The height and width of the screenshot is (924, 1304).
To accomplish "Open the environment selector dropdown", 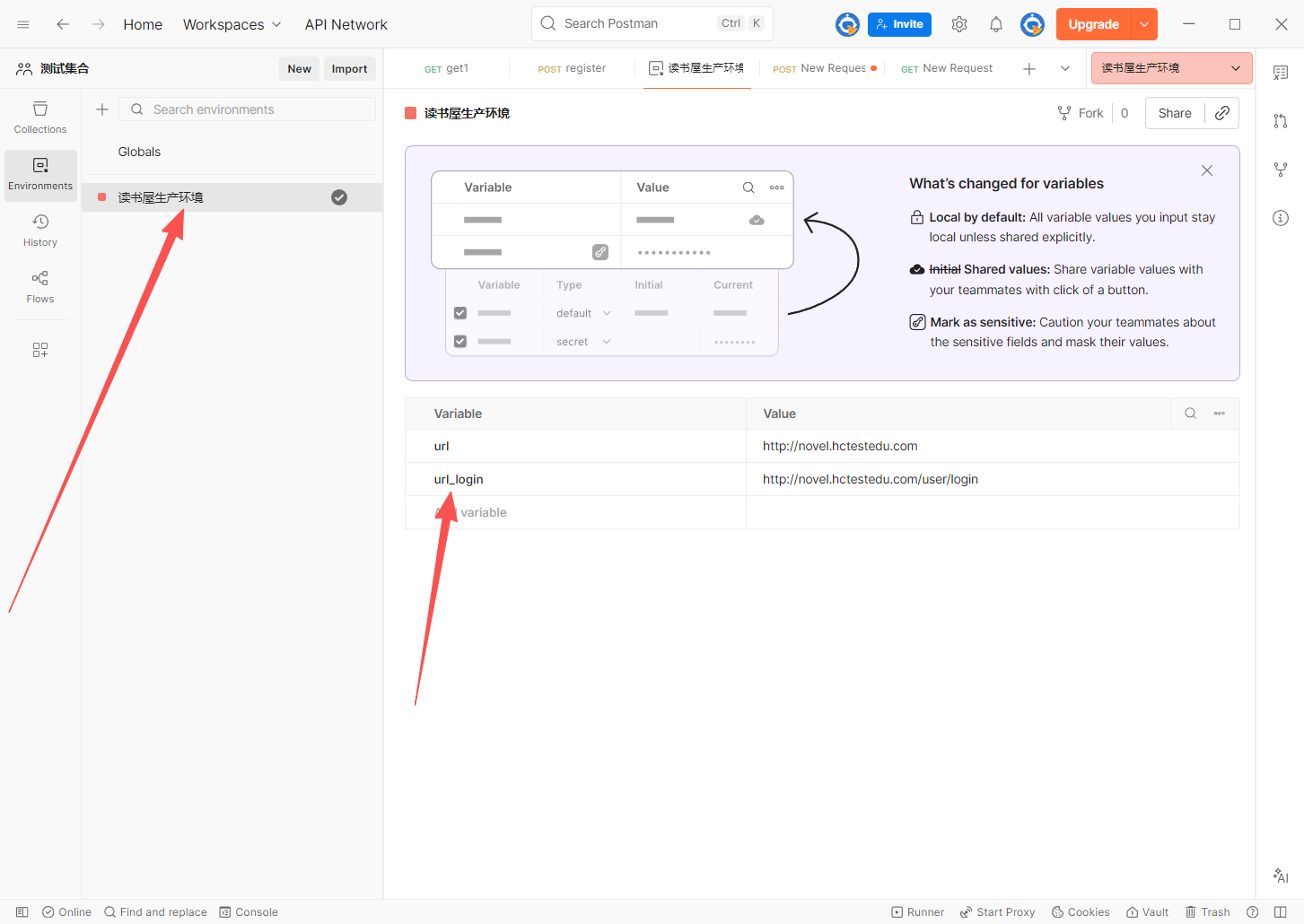I will (1171, 68).
